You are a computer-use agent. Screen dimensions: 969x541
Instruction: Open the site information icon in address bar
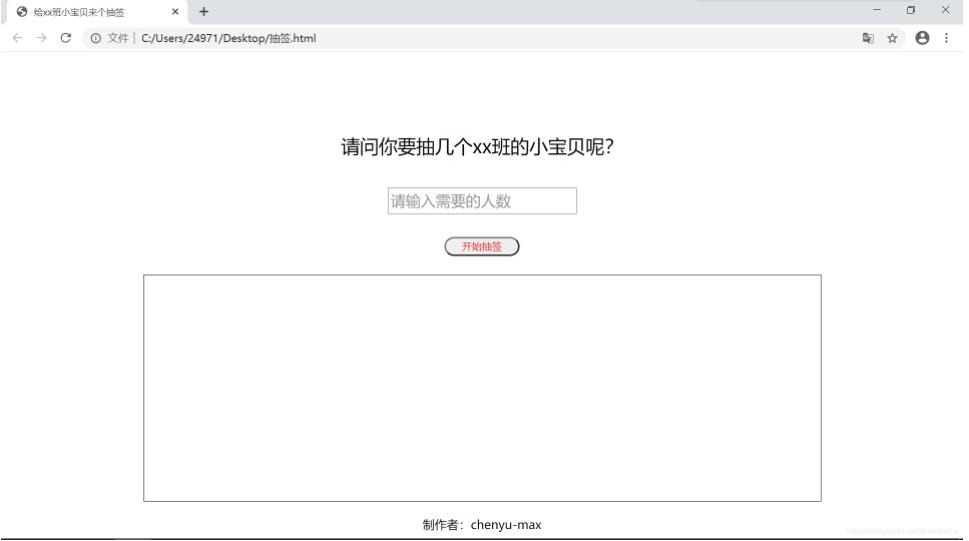tap(96, 38)
